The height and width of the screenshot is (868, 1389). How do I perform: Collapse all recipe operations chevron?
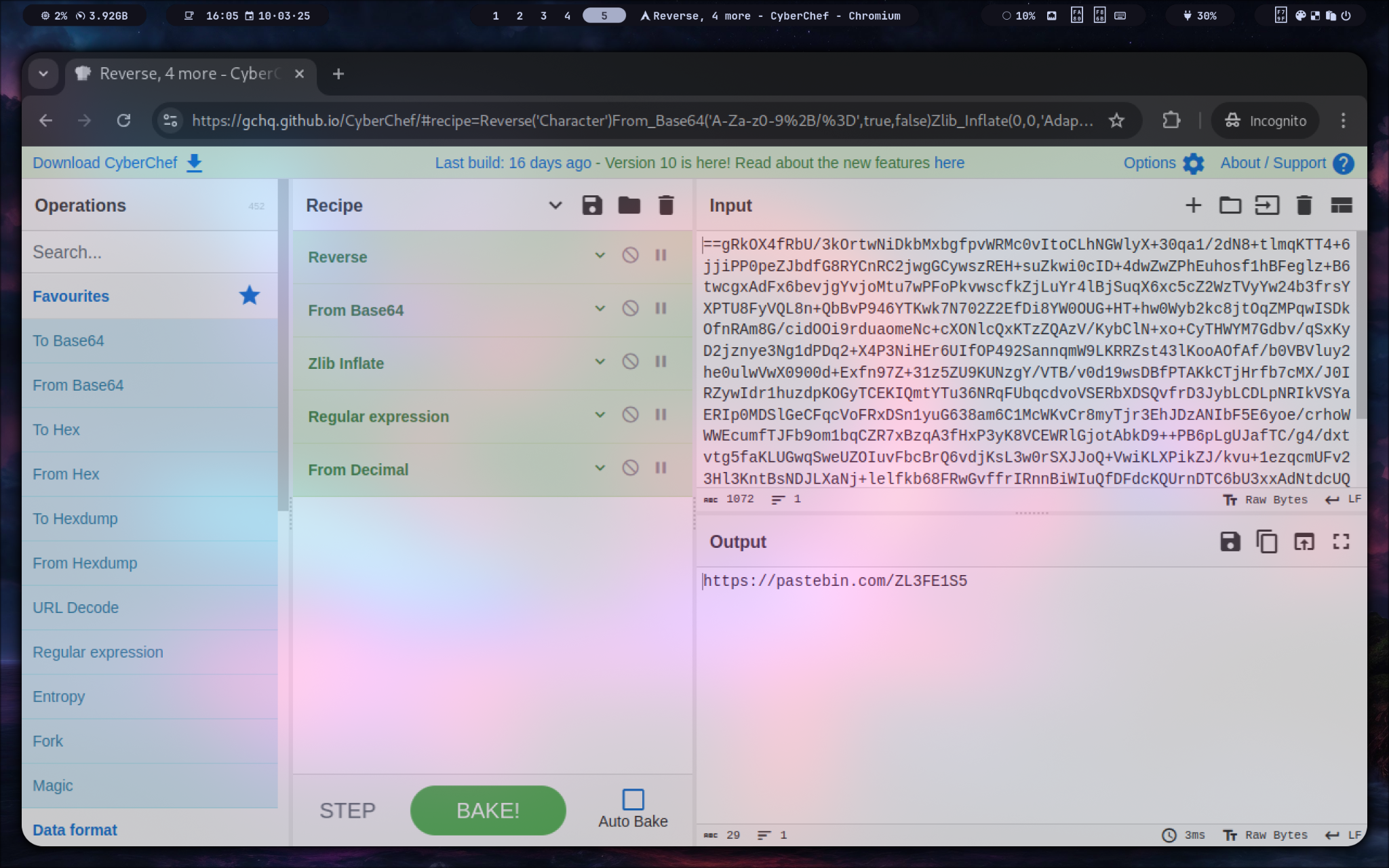[555, 205]
